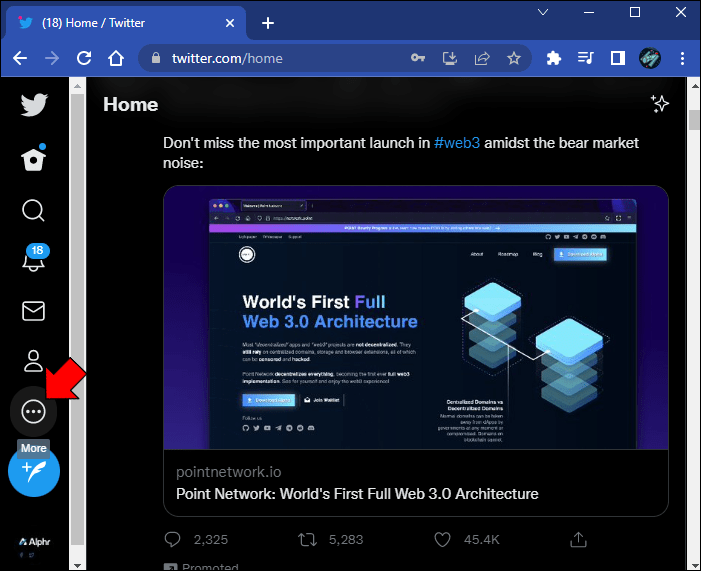The image size is (701, 571).
Task: Open the pointnetwork.io card link
Action: coord(228,472)
